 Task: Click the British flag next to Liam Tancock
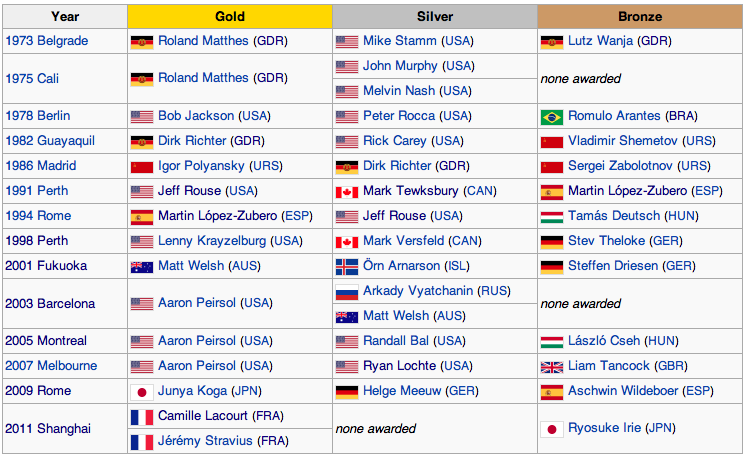(x=551, y=367)
